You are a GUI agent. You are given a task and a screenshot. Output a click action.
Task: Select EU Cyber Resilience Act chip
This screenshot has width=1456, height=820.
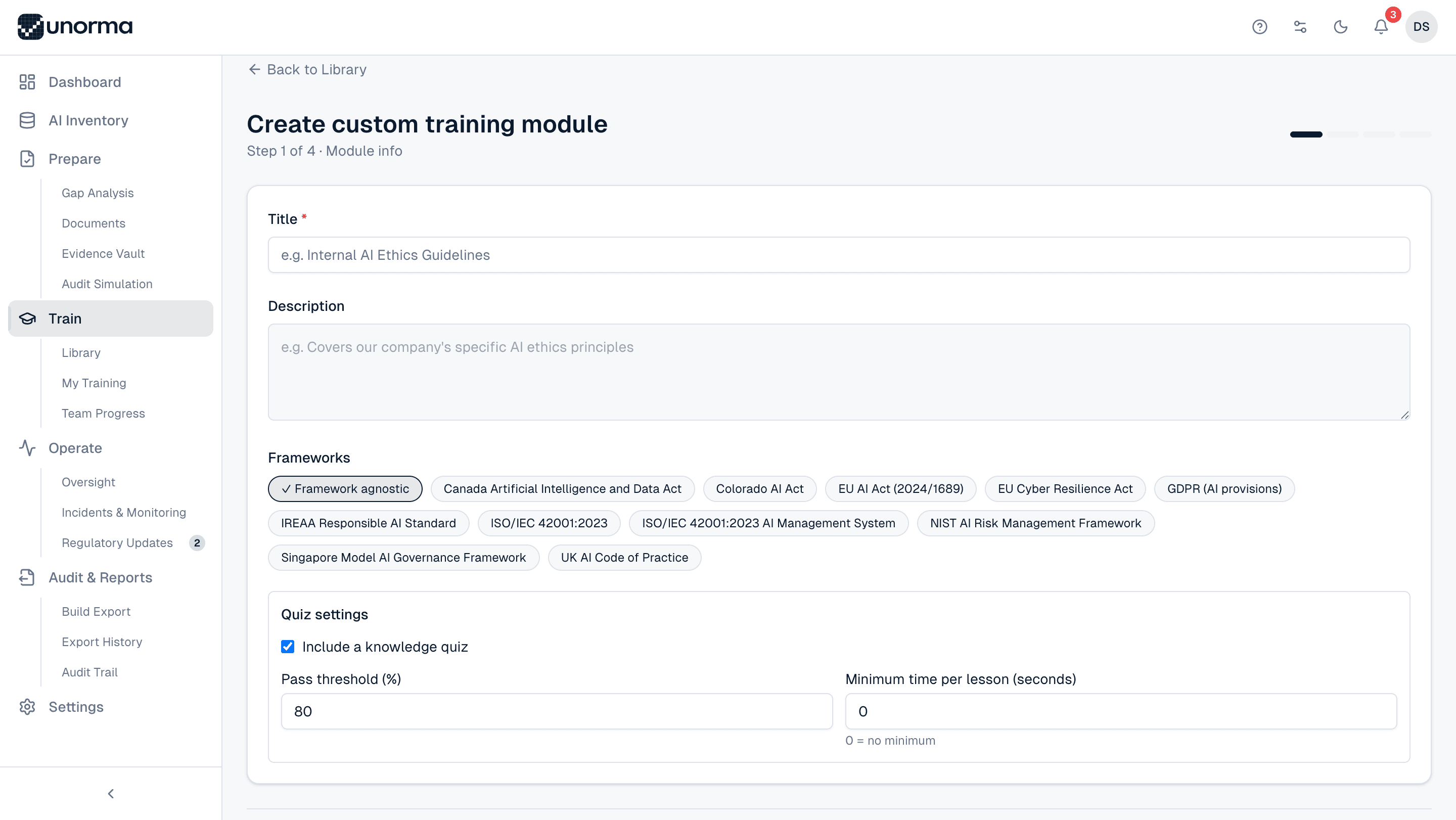(x=1065, y=489)
